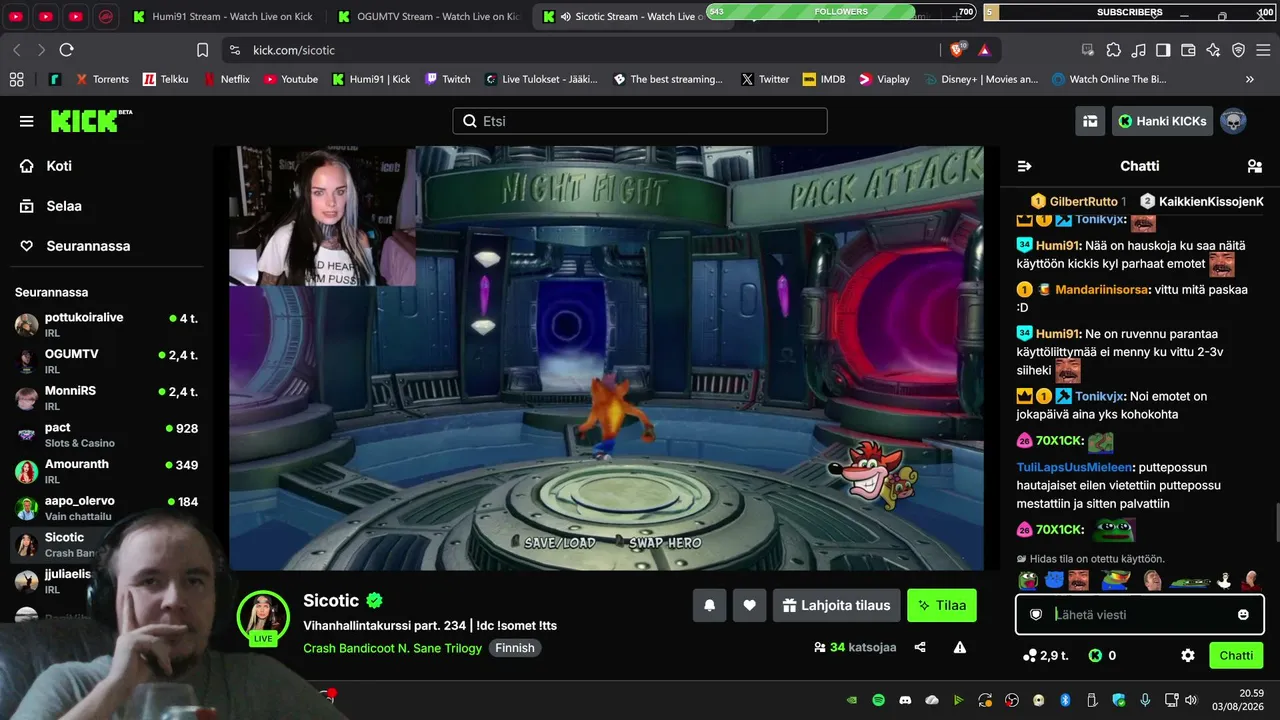
Task: Follow Sicotic with the heart button
Action: [x=749, y=605]
